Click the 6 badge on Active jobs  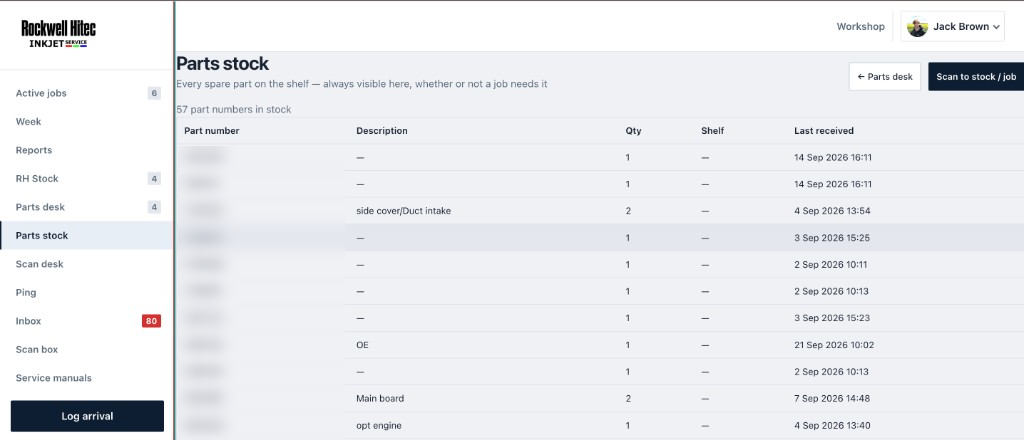pyautogui.click(x=154, y=93)
